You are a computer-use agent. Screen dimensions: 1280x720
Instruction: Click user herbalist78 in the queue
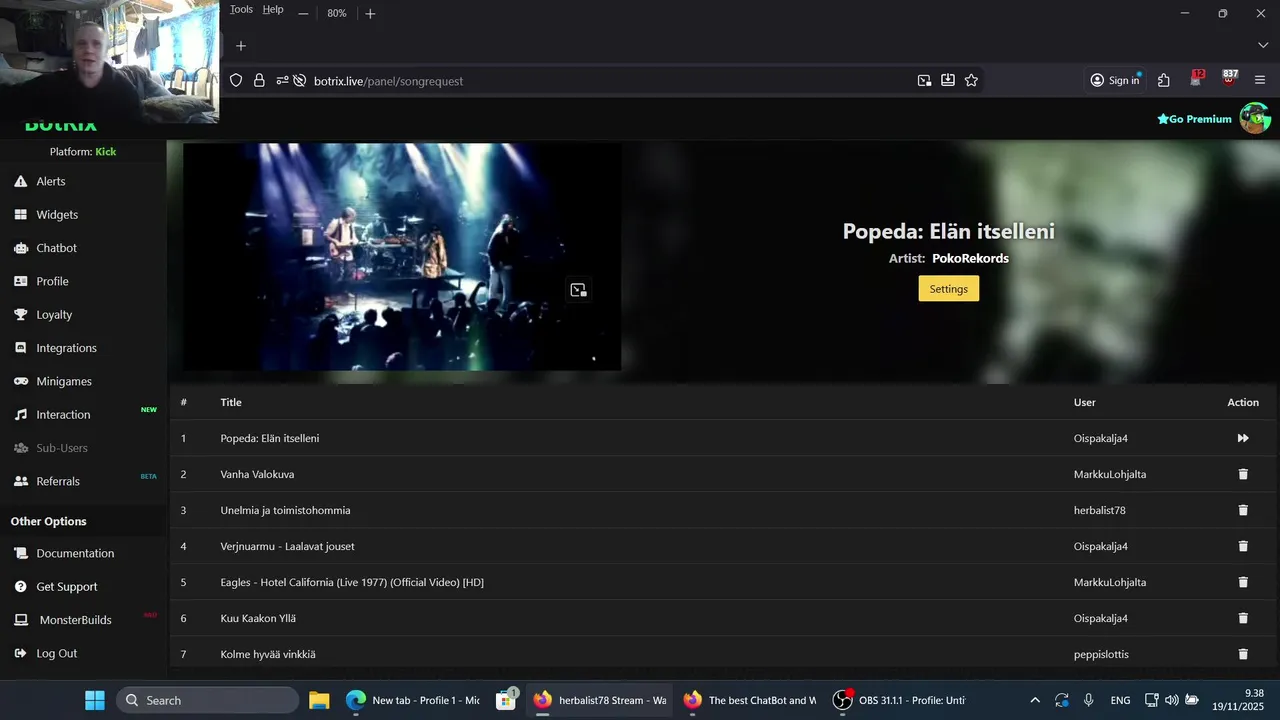[x=1100, y=510]
